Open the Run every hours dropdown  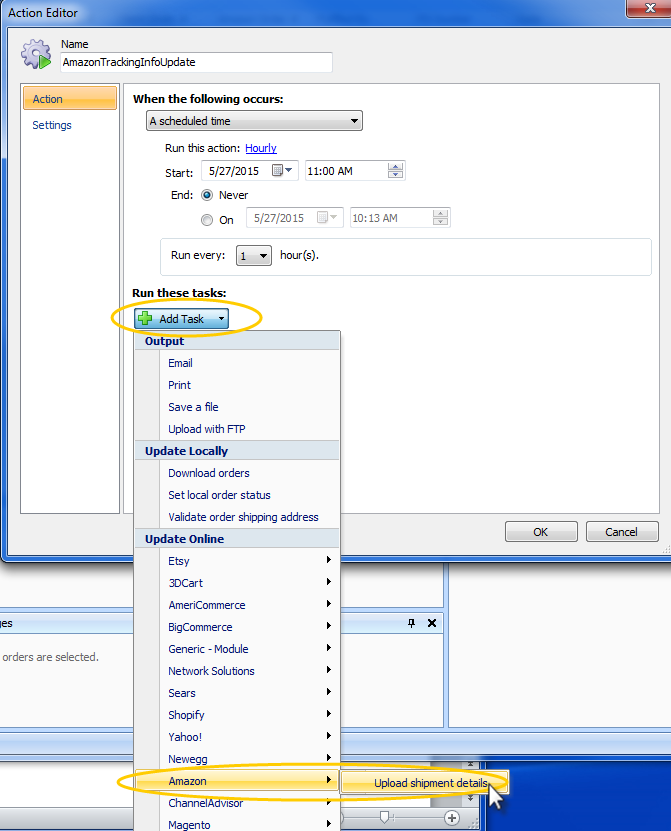click(x=254, y=255)
